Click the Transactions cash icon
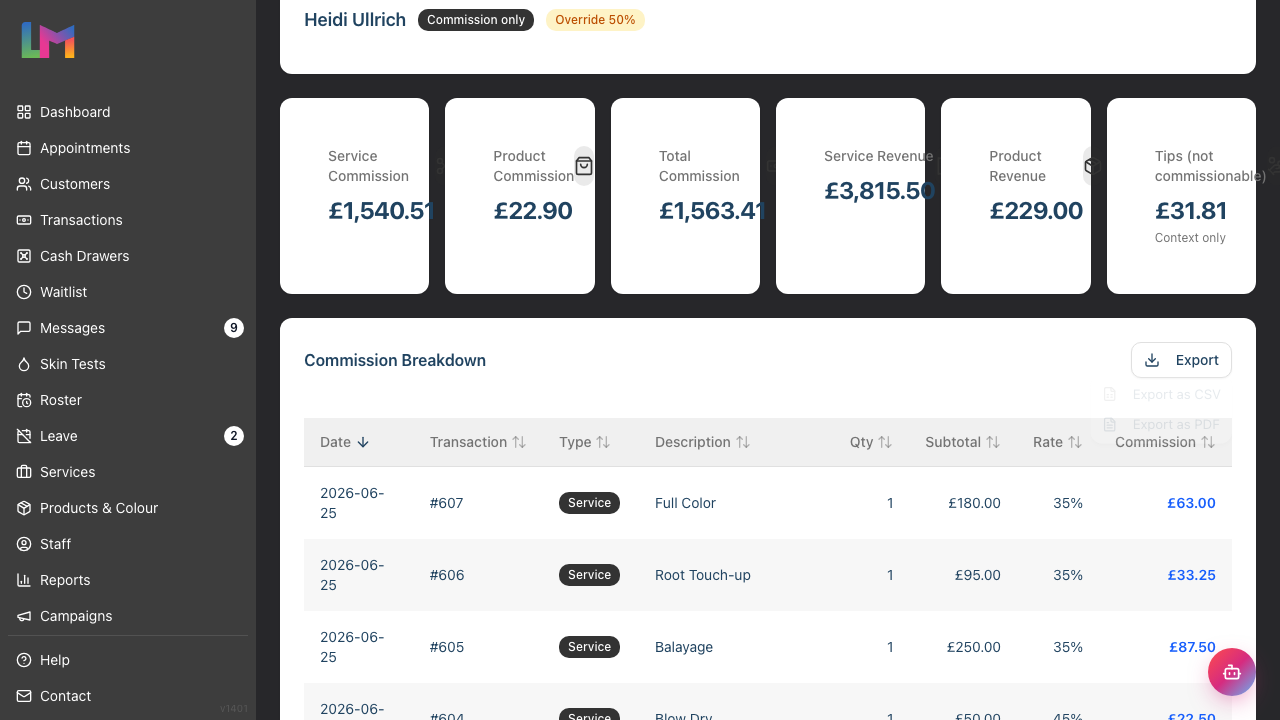 point(24,220)
